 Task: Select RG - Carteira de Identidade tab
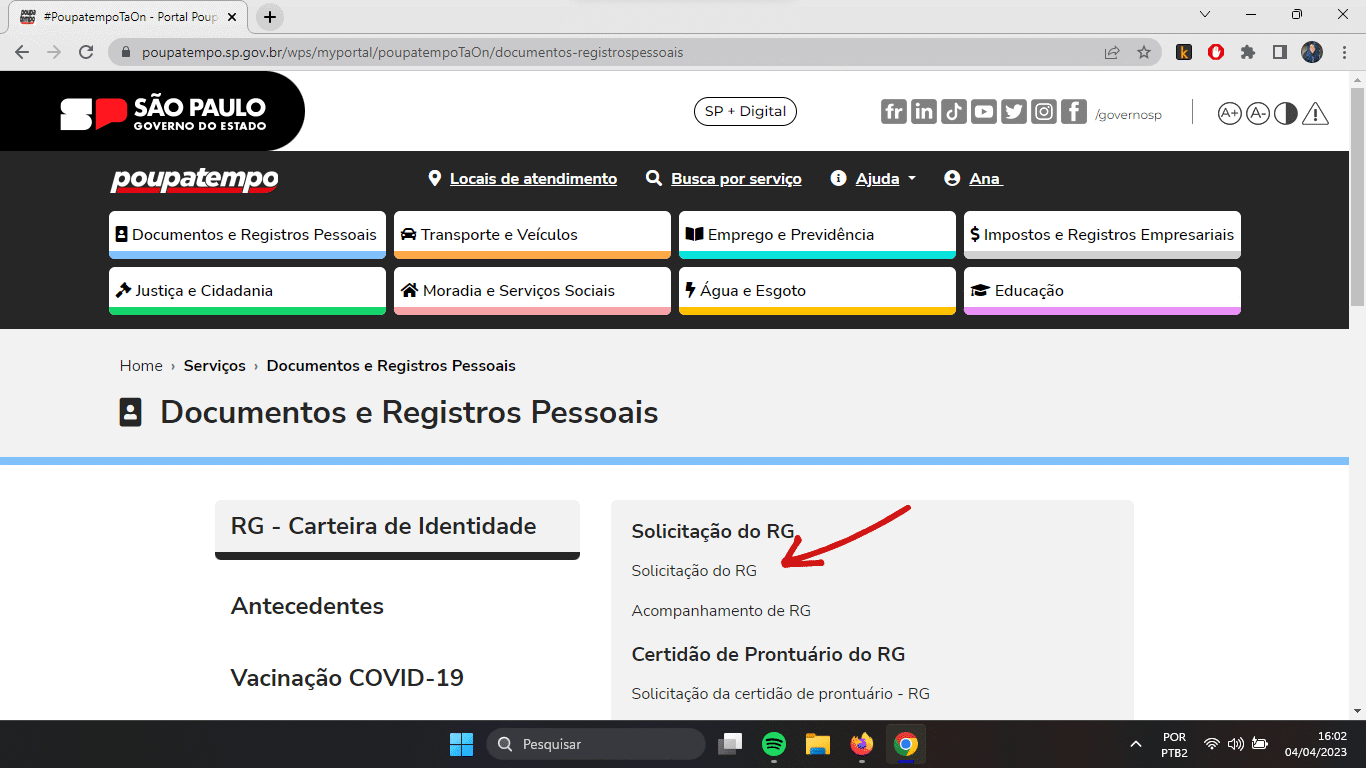[x=397, y=528]
